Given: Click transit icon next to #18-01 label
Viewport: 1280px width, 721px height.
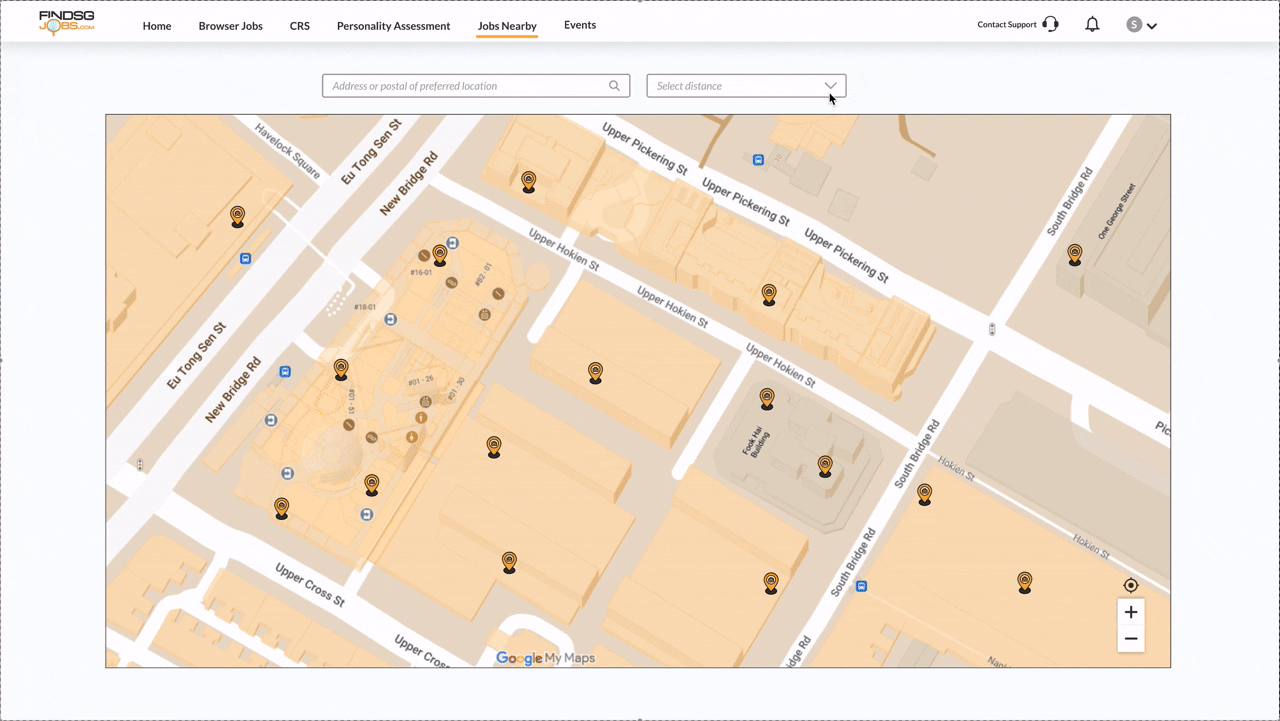Looking at the screenshot, I should tap(391, 319).
